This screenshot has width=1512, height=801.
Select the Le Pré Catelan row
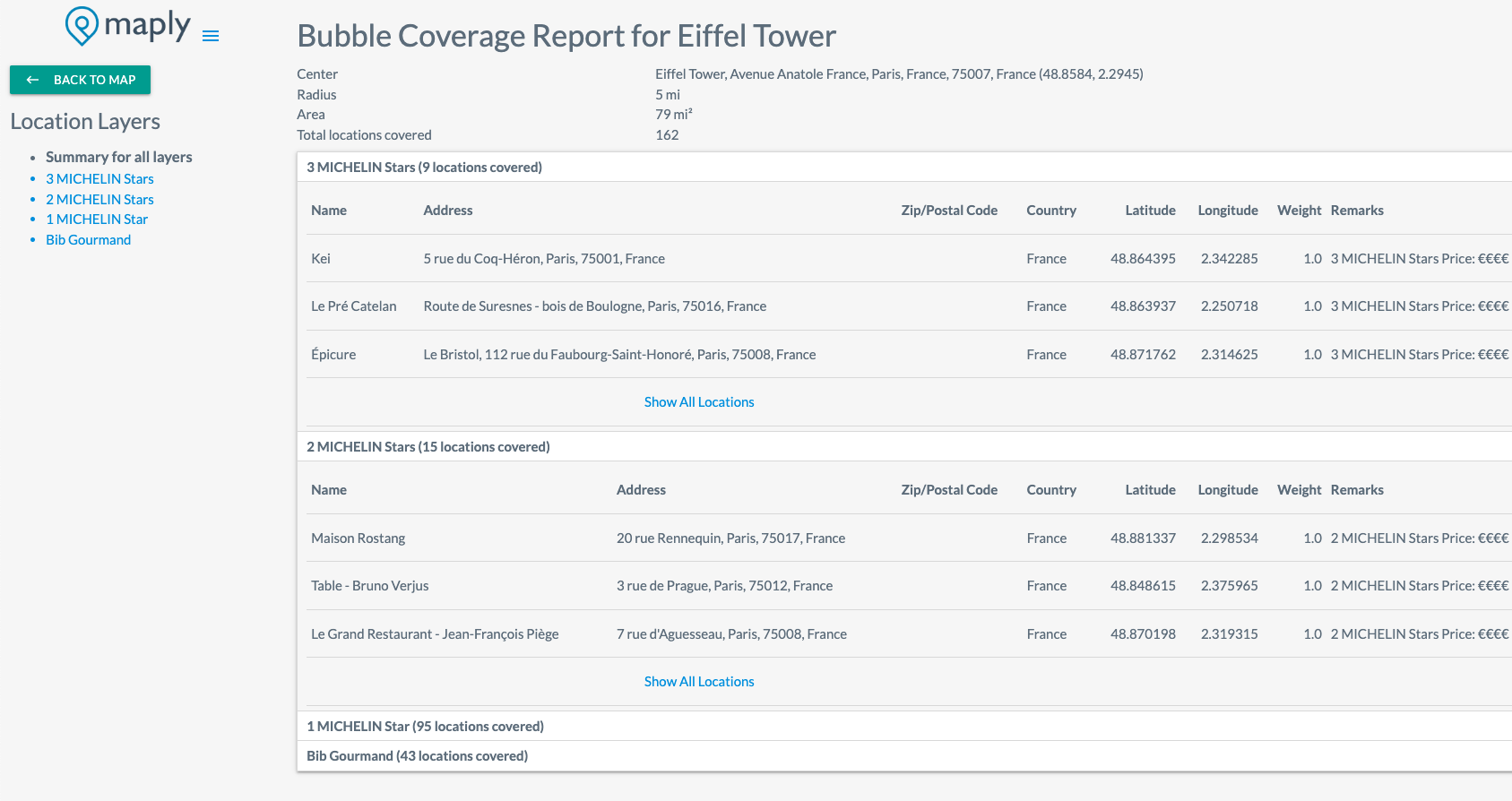[x=353, y=306]
